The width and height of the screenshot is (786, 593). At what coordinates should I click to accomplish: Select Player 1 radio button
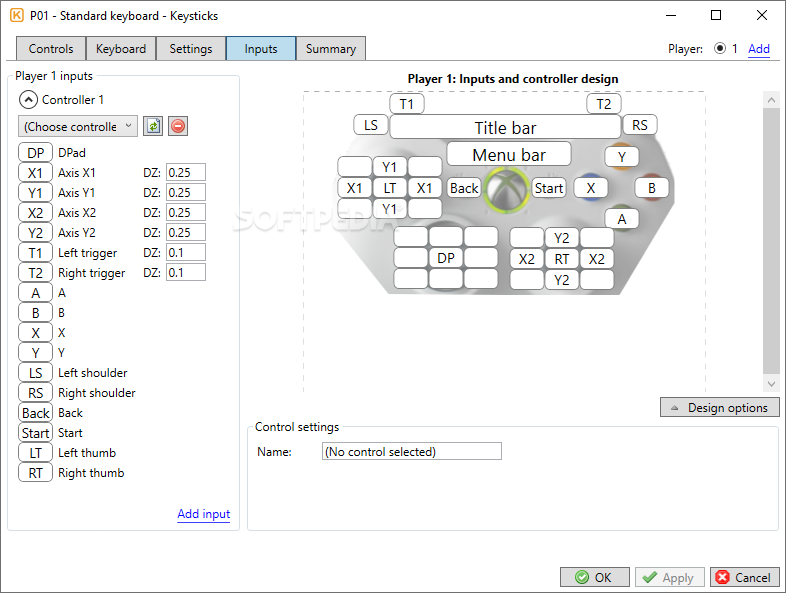coord(720,49)
